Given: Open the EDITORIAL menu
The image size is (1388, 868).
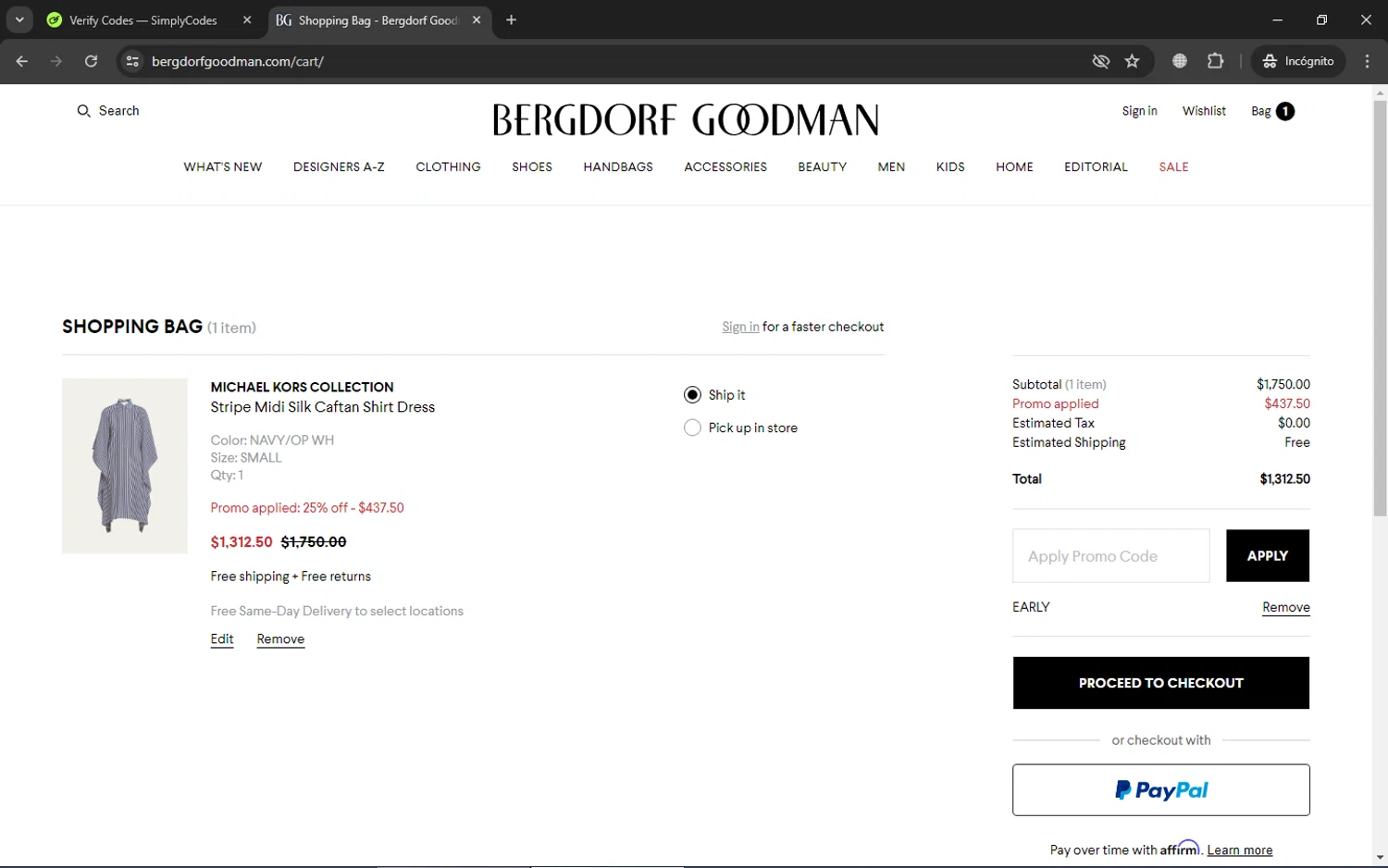Looking at the screenshot, I should click(1096, 167).
